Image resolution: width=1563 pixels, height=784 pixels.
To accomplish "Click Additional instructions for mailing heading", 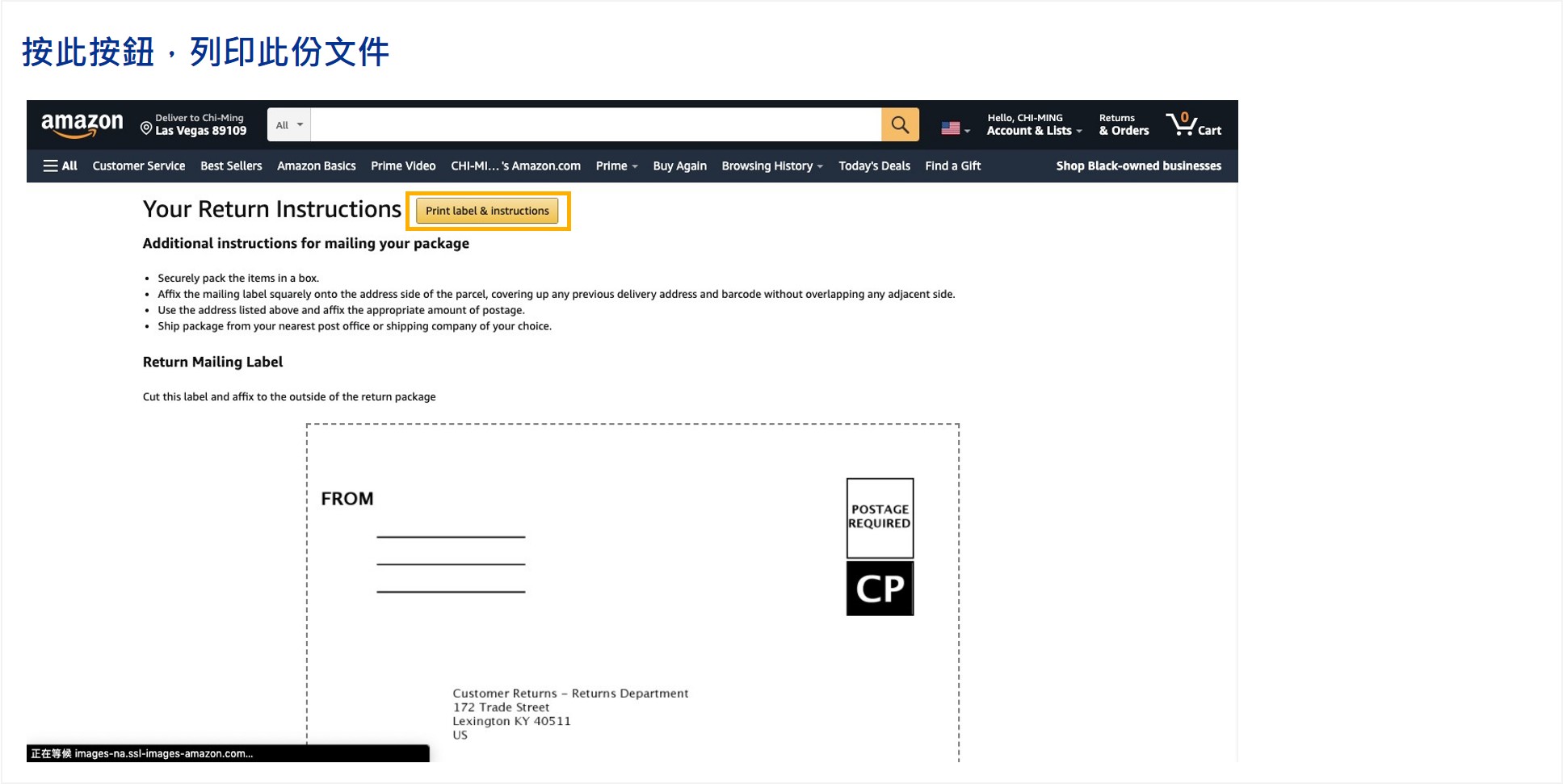I will [x=306, y=243].
